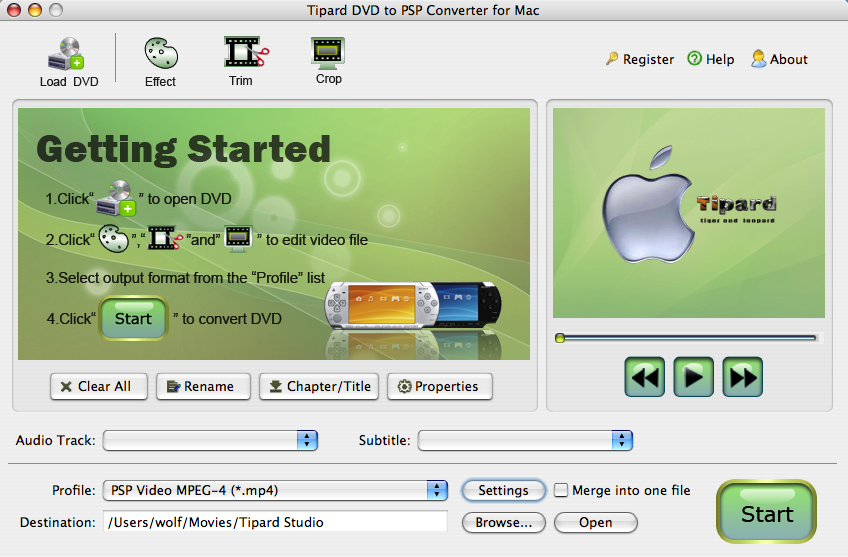
Task: Click the trim filmstrip icon in step 2
Action: pyautogui.click(x=165, y=238)
